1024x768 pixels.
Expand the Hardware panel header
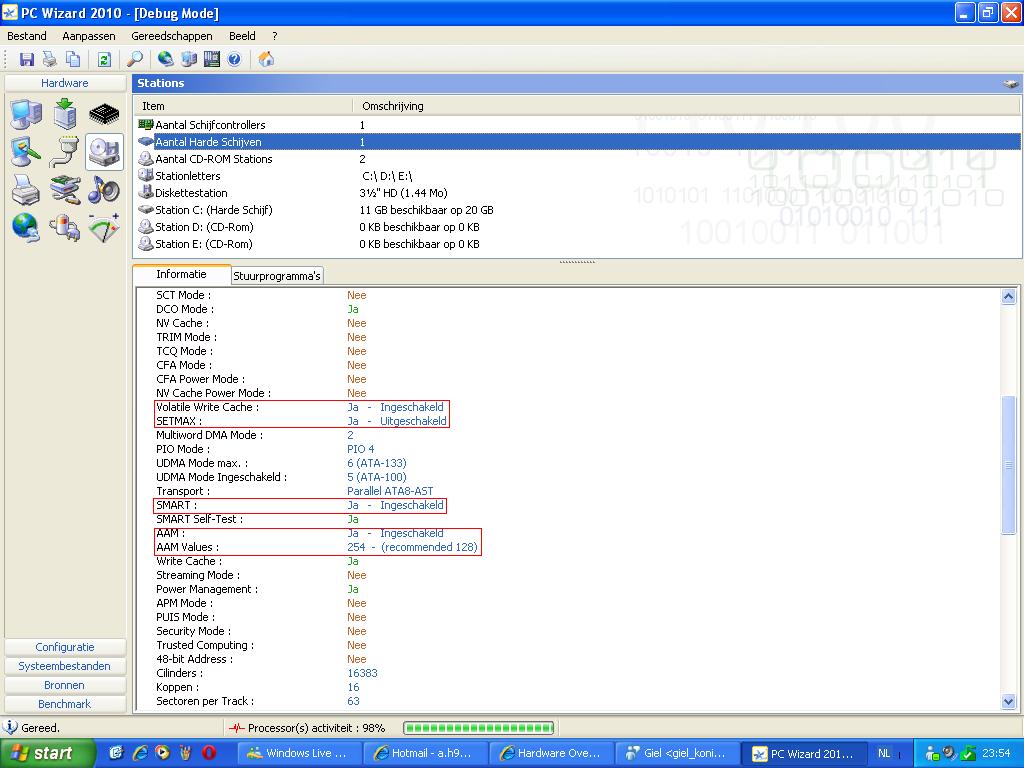pos(65,83)
